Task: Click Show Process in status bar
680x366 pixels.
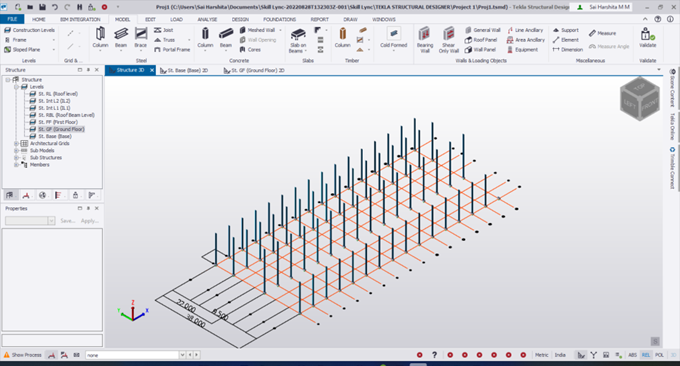Action: click(23, 355)
